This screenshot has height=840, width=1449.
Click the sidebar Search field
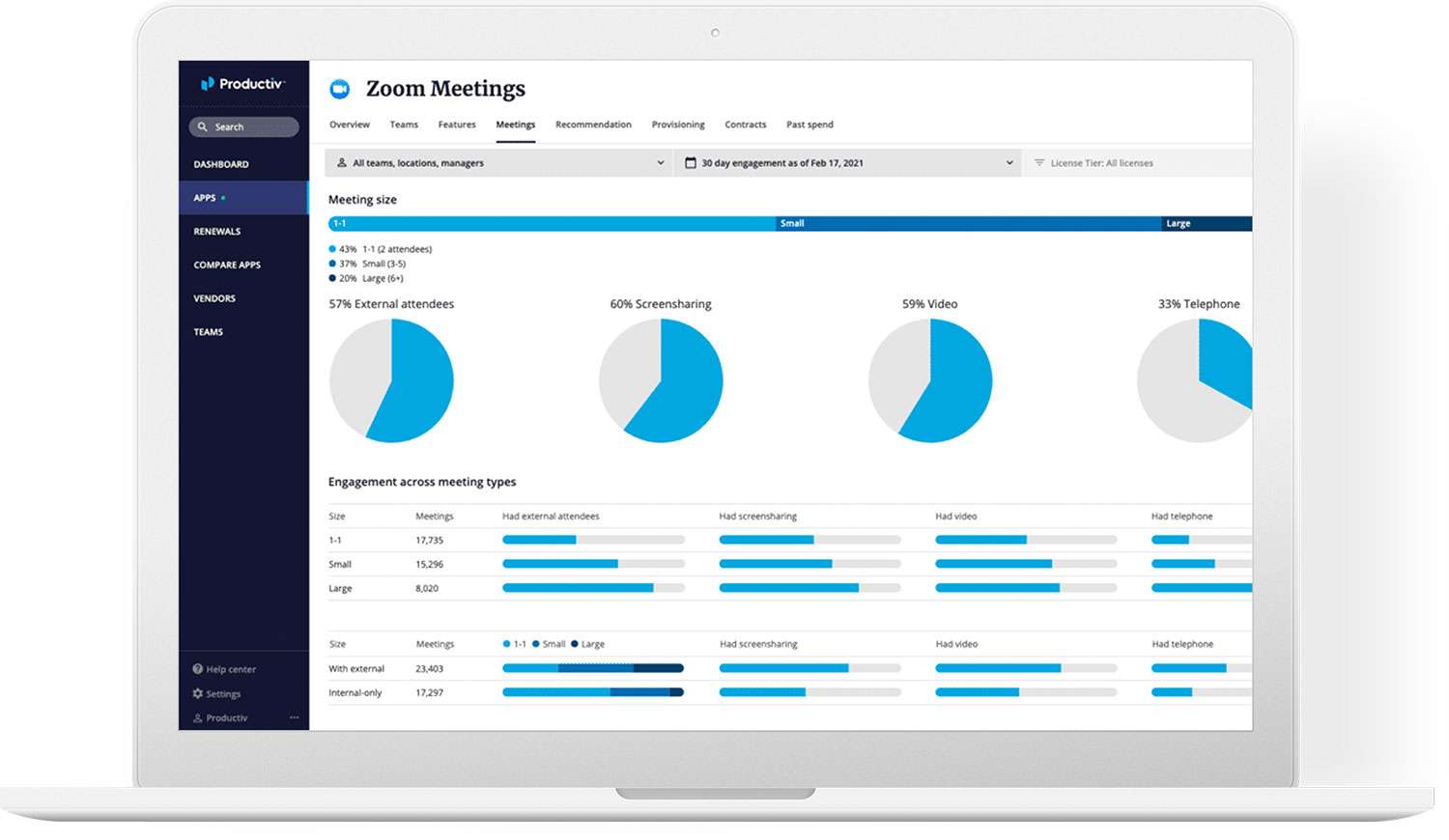point(243,126)
